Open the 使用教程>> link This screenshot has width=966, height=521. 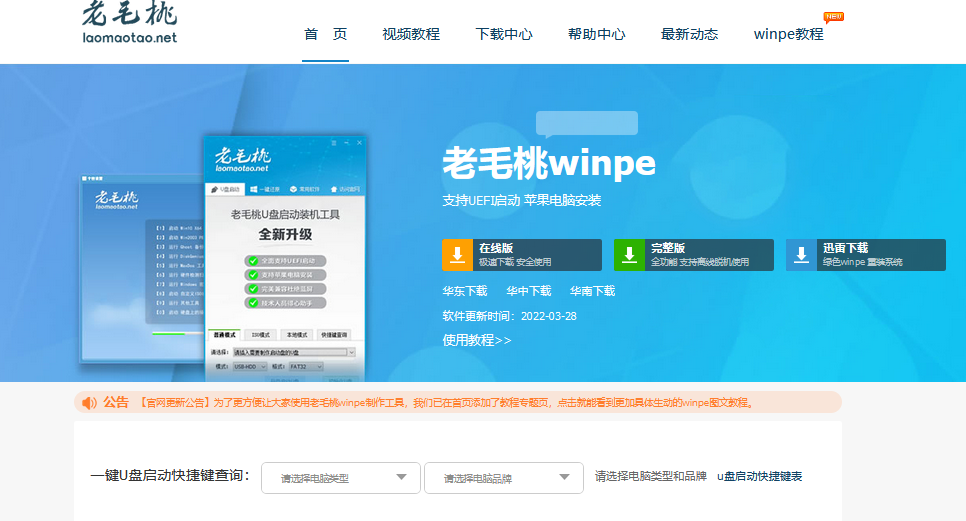coord(477,340)
